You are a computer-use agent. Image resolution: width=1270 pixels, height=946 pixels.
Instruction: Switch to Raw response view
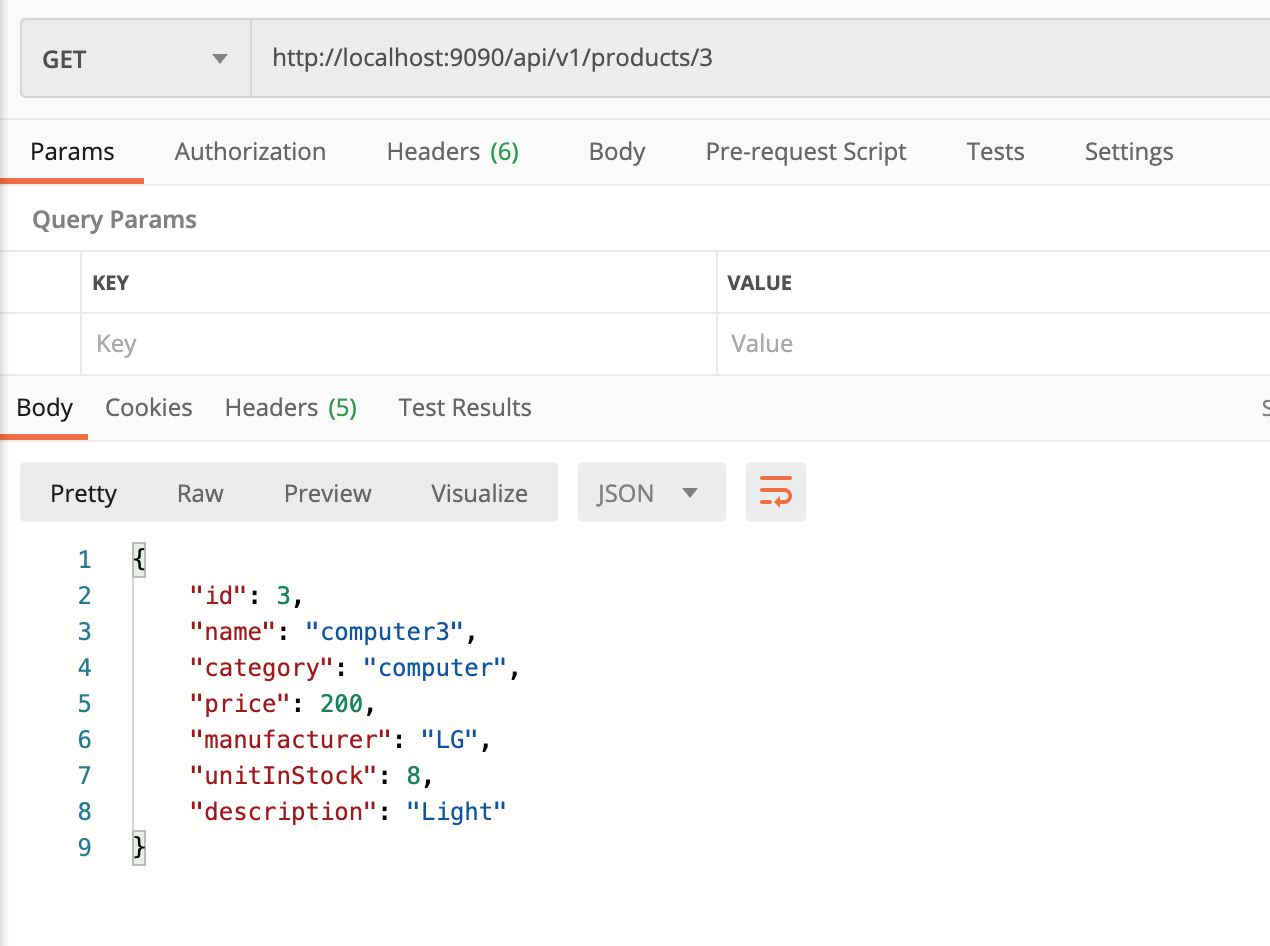coord(200,493)
